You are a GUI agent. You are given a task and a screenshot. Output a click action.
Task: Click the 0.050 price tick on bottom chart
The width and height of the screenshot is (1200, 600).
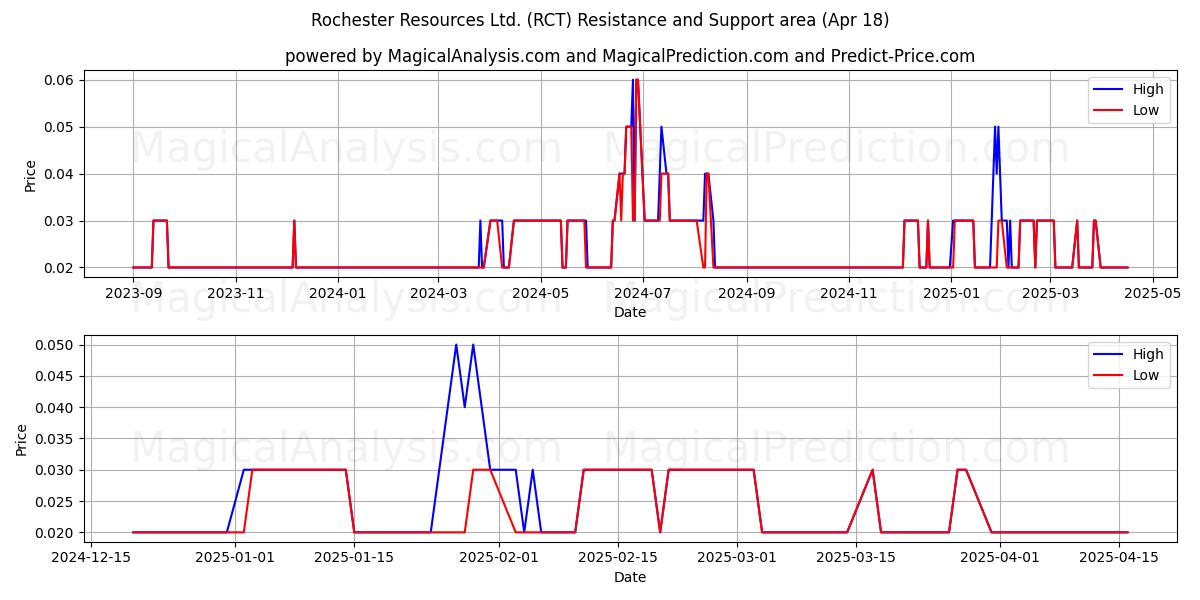click(x=57, y=345)
